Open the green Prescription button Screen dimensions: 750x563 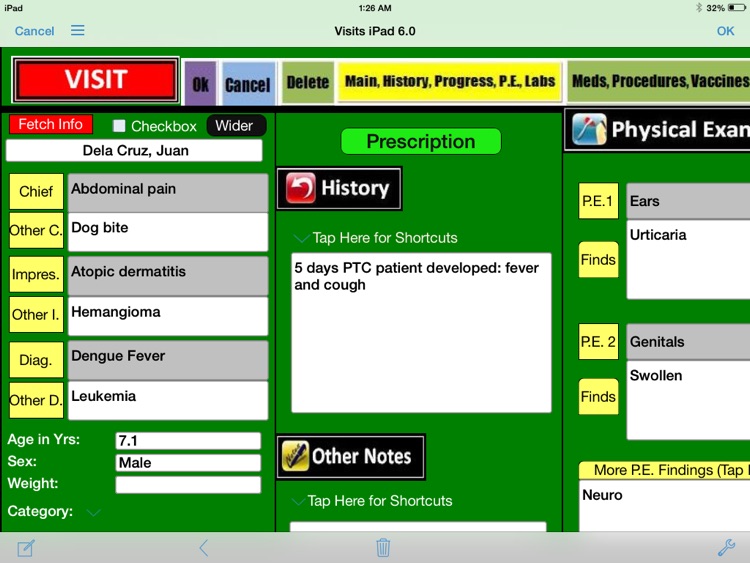(421, 142)
